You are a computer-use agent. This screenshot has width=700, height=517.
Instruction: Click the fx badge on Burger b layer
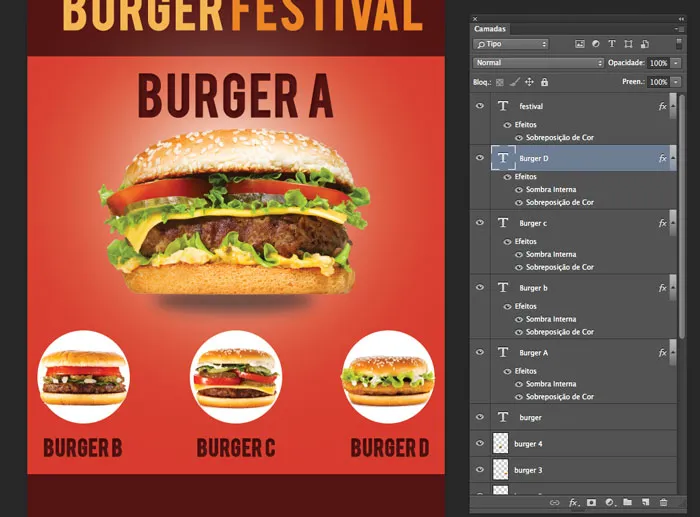[662, 288]
